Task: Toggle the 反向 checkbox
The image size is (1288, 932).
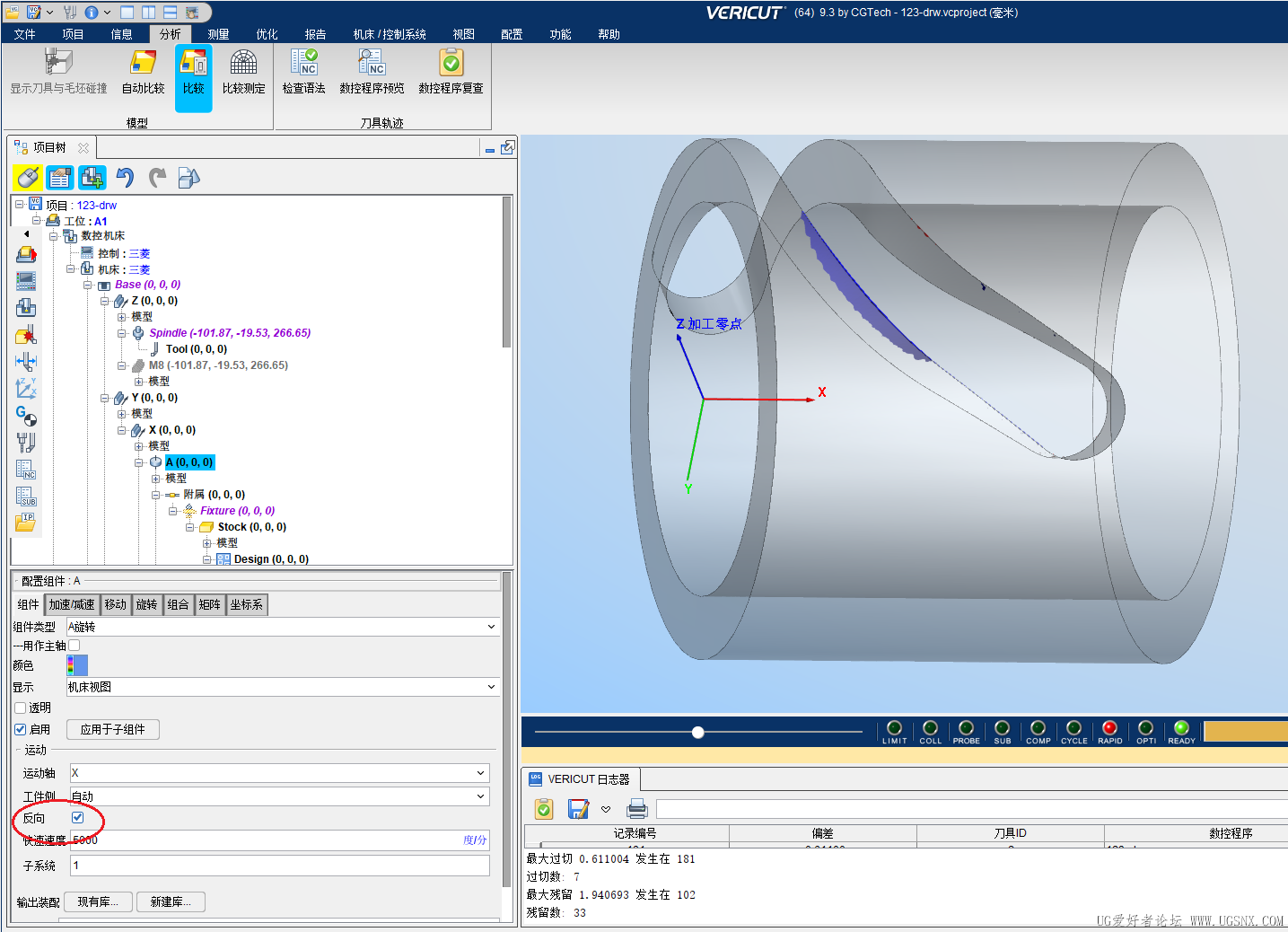Action: point(78,818)
